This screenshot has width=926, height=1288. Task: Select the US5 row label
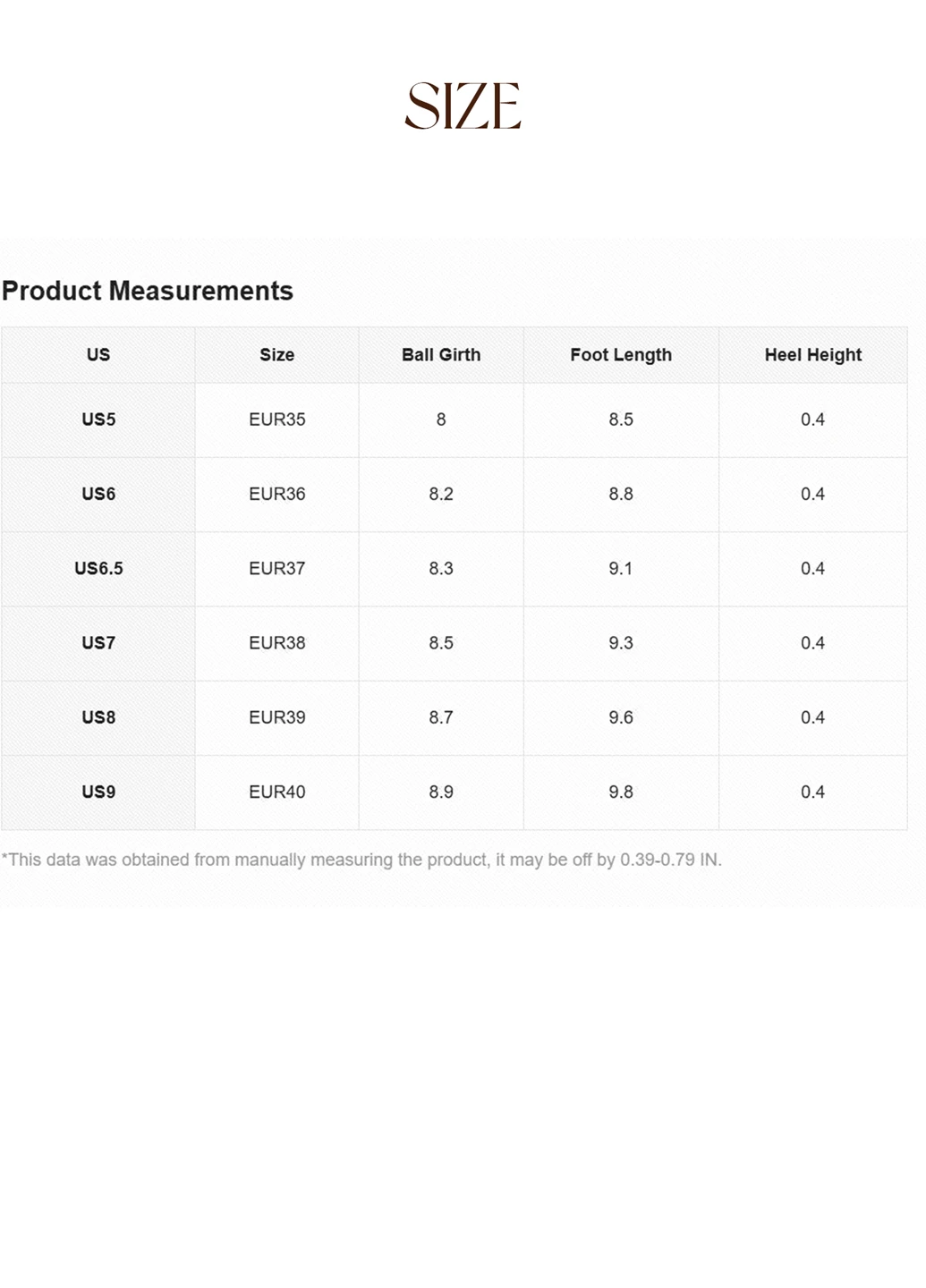click(98, 419)
